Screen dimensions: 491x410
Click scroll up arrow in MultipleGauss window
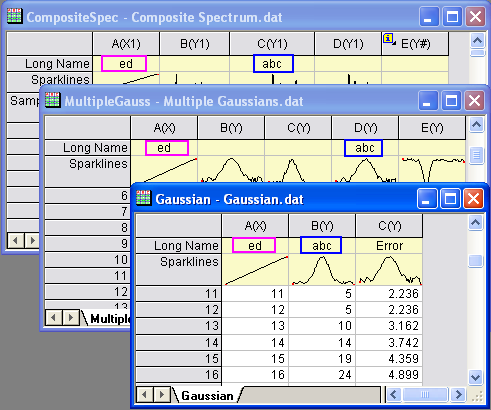tap(476, 125)
